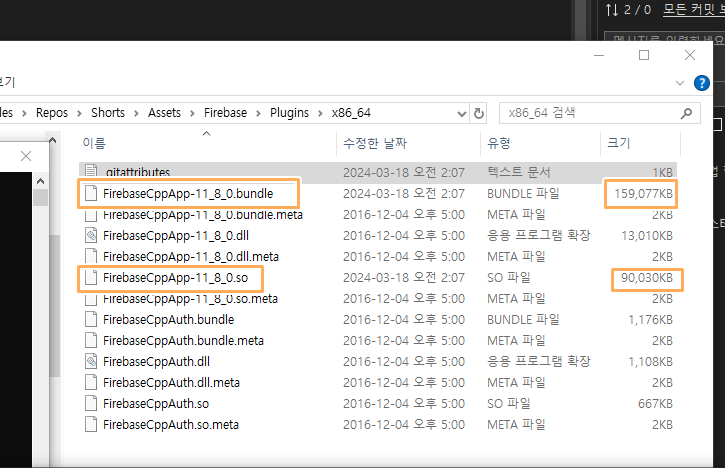Select FirebaseCppApp-11_8_0.dll file icon
Image resolution: width=725 pixels, height=475 pixels.
[x=91, y=235]
